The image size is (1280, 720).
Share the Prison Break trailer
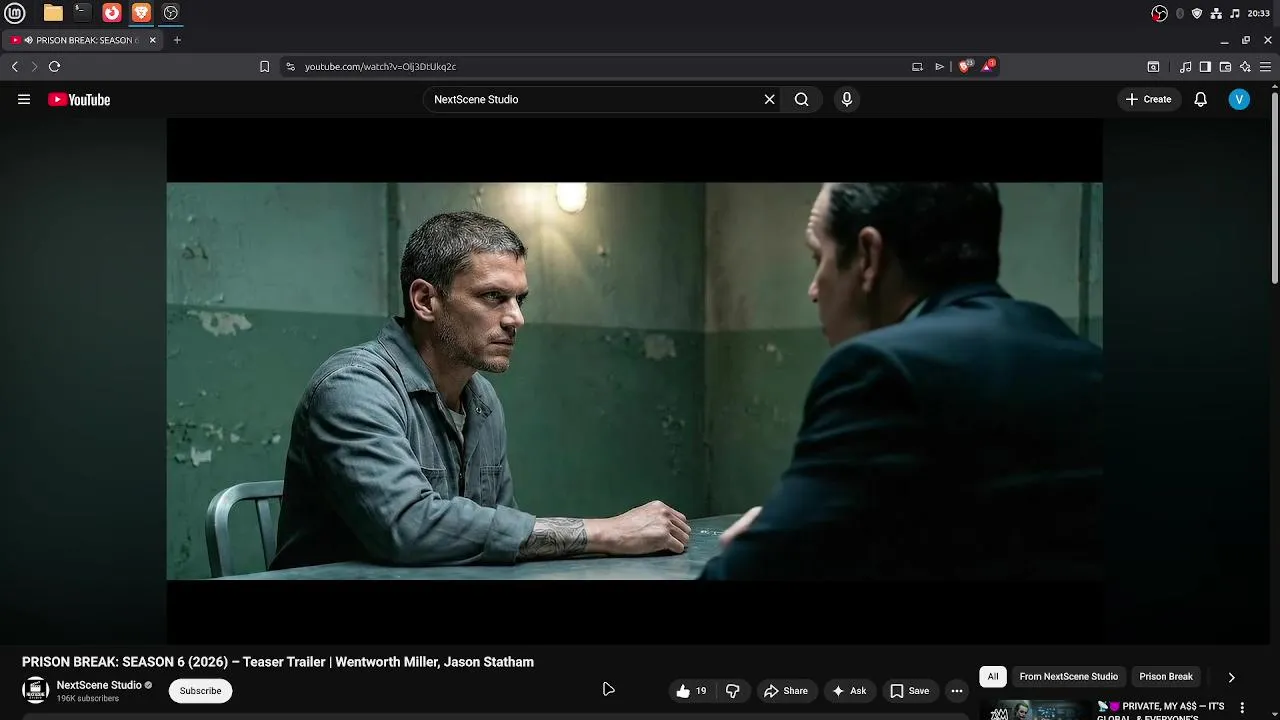(x=785, y=691)
